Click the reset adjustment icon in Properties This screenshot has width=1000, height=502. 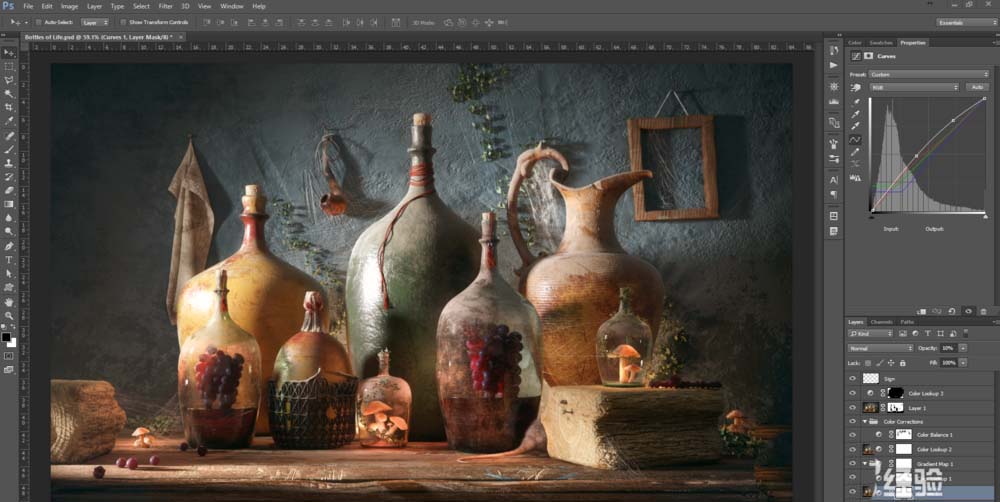click(952, 311)
